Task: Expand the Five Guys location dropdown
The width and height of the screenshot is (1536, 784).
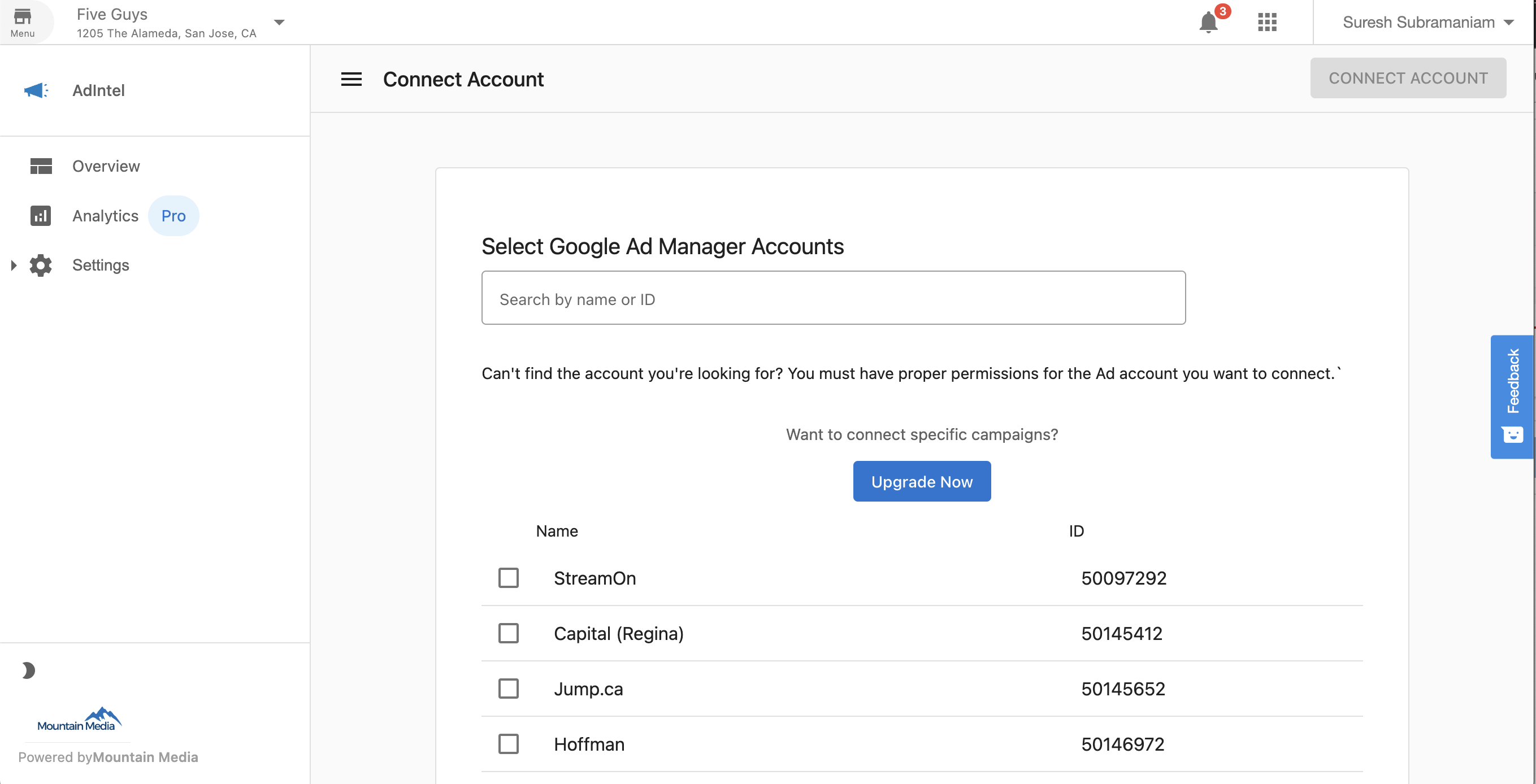Action: click(279, 23)
